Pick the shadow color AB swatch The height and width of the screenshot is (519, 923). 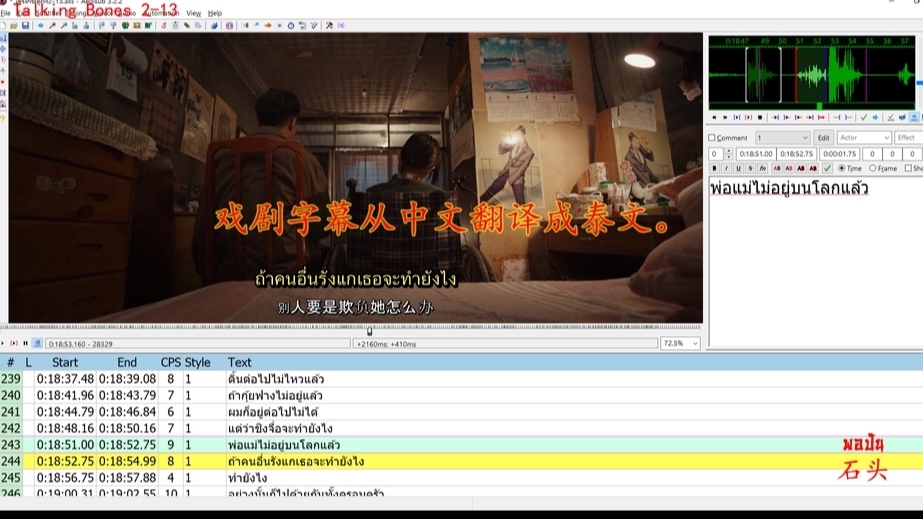[x=813, y=168]
